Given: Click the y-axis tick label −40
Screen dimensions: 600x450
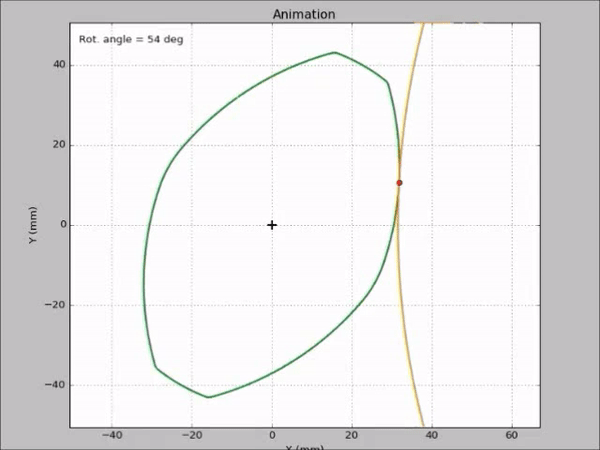Looking at the screenshot, I should click(55, 385).
